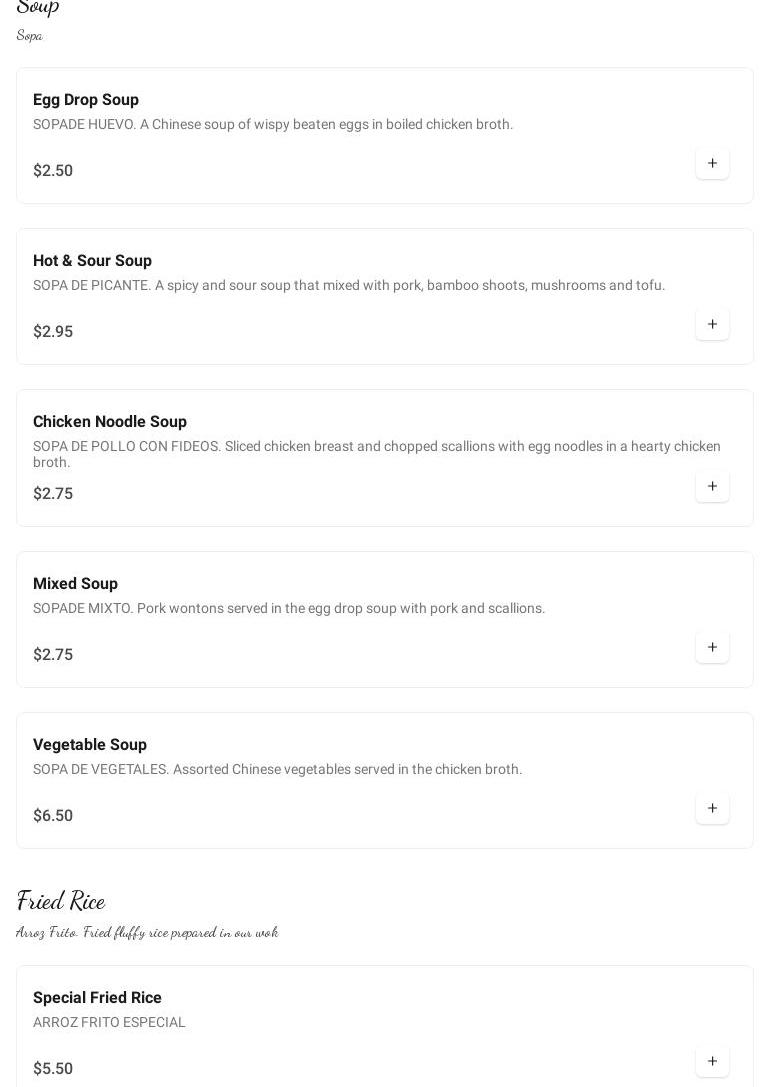
Task: Click the Arroz Frito section subtitle
Action: [147, 932]
